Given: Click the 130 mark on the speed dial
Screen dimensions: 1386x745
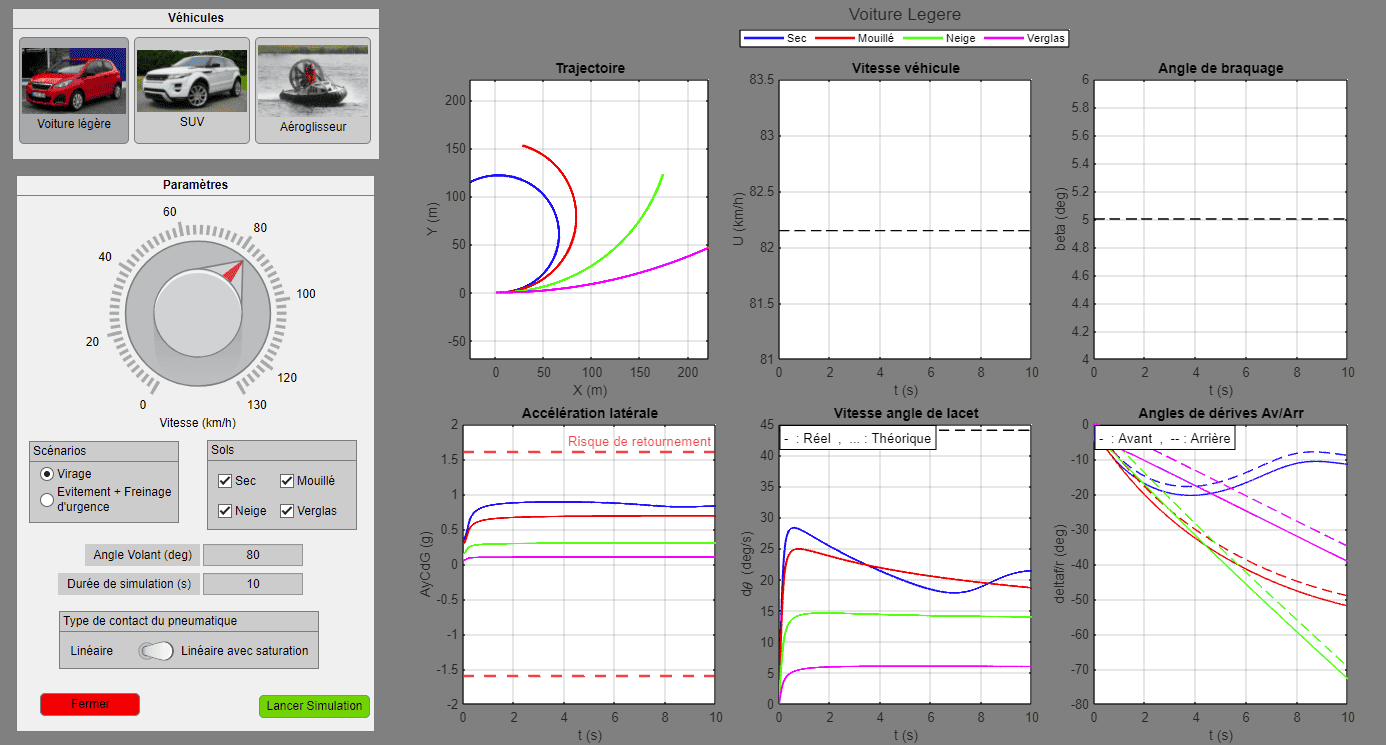Looking at the screenshot, I should pyautogui.click(x=257, y=404).
